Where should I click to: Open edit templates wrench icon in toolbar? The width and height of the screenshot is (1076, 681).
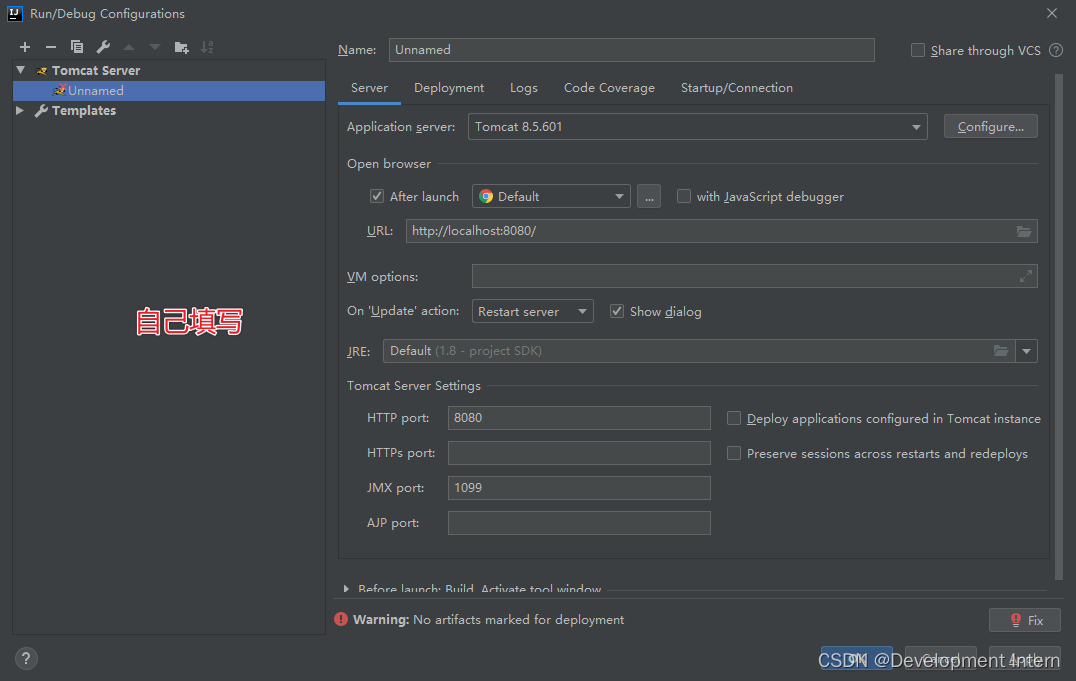(x=103, y=47)
